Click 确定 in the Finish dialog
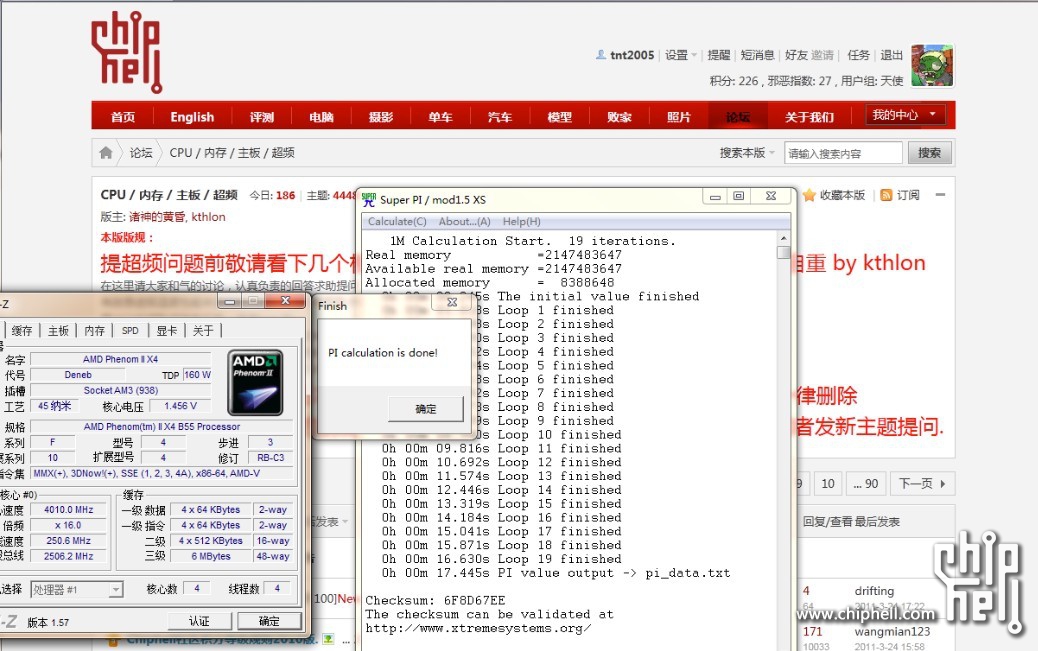This screenshot has height=651, width=1038. (x=426, y=409)
